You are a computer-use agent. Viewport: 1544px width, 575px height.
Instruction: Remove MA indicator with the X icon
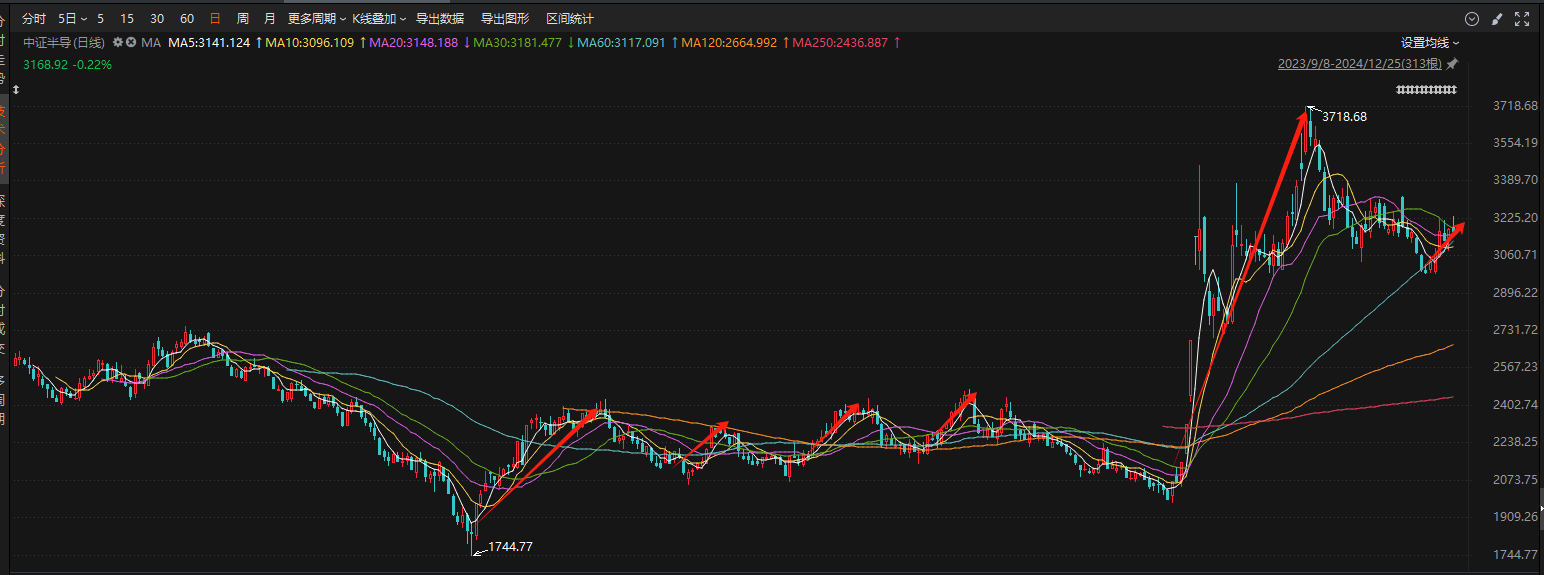(x=130, y=43)
